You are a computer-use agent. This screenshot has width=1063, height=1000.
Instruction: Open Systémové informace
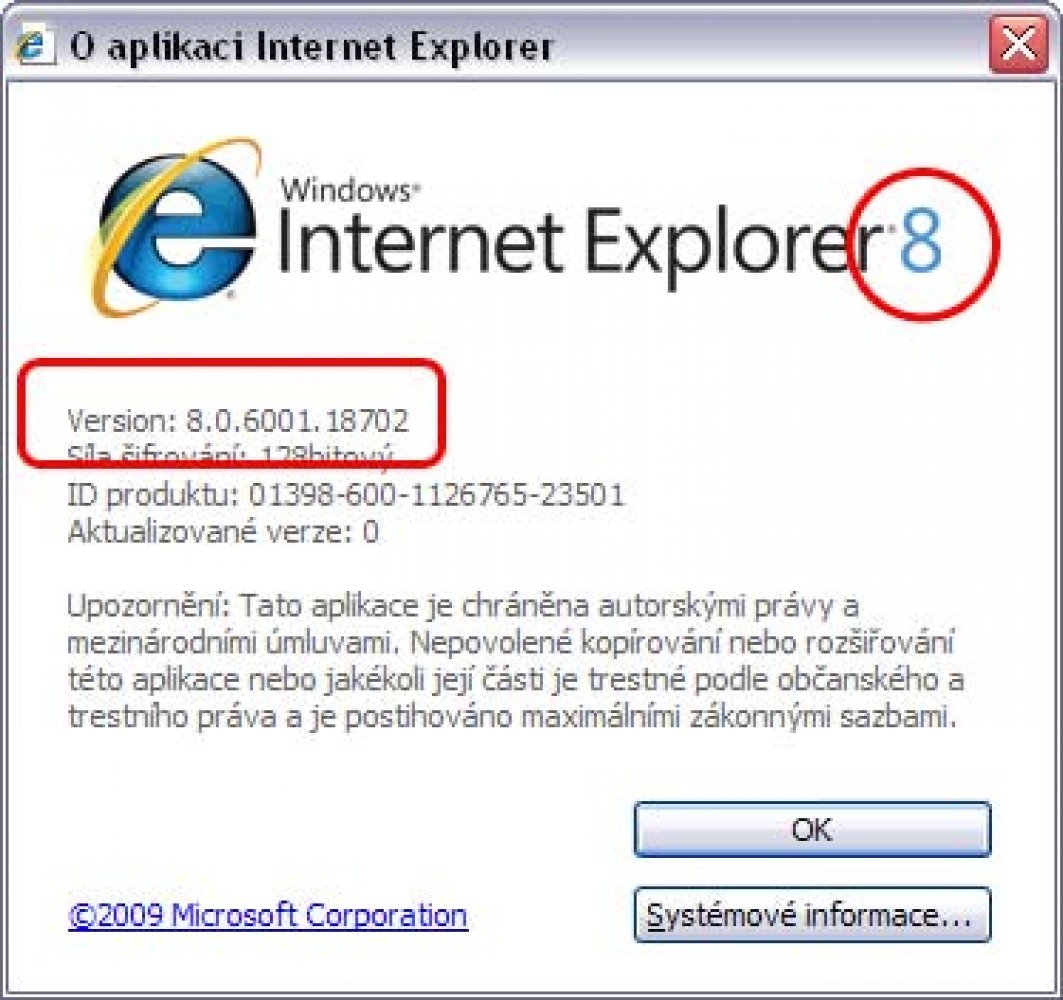point(812,915)
